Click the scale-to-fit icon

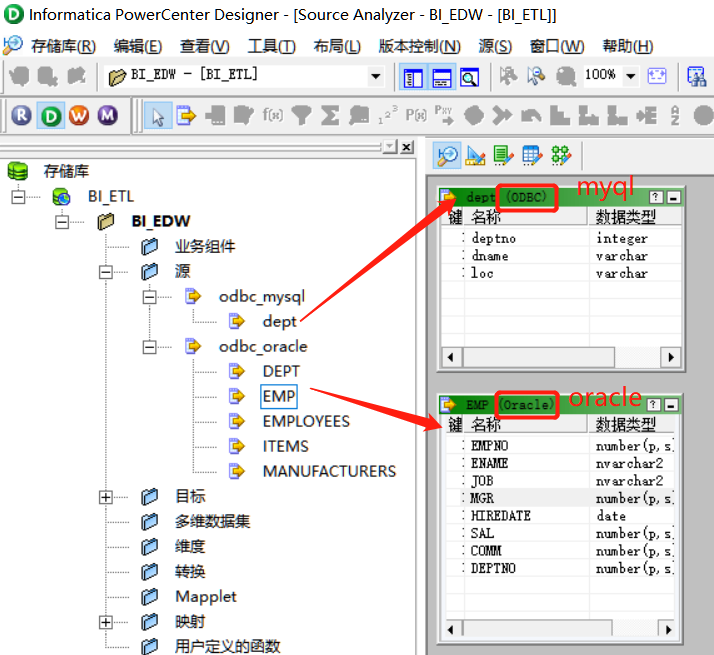pyautogui.click(x=657, y=76)
